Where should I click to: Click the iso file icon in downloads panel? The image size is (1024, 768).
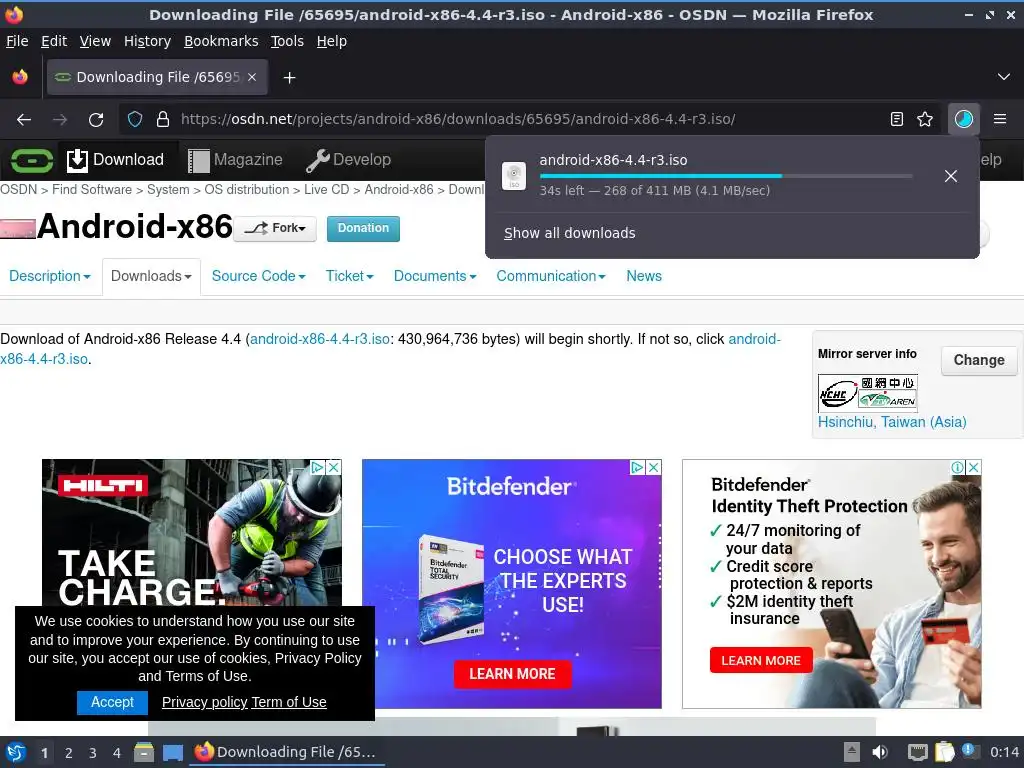click(x=514, y=176)
